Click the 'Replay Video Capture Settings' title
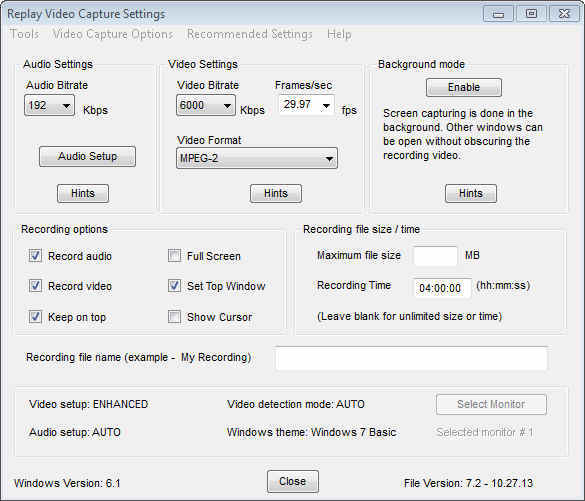Viewport: 585px width, 501px height. point(86,14)
